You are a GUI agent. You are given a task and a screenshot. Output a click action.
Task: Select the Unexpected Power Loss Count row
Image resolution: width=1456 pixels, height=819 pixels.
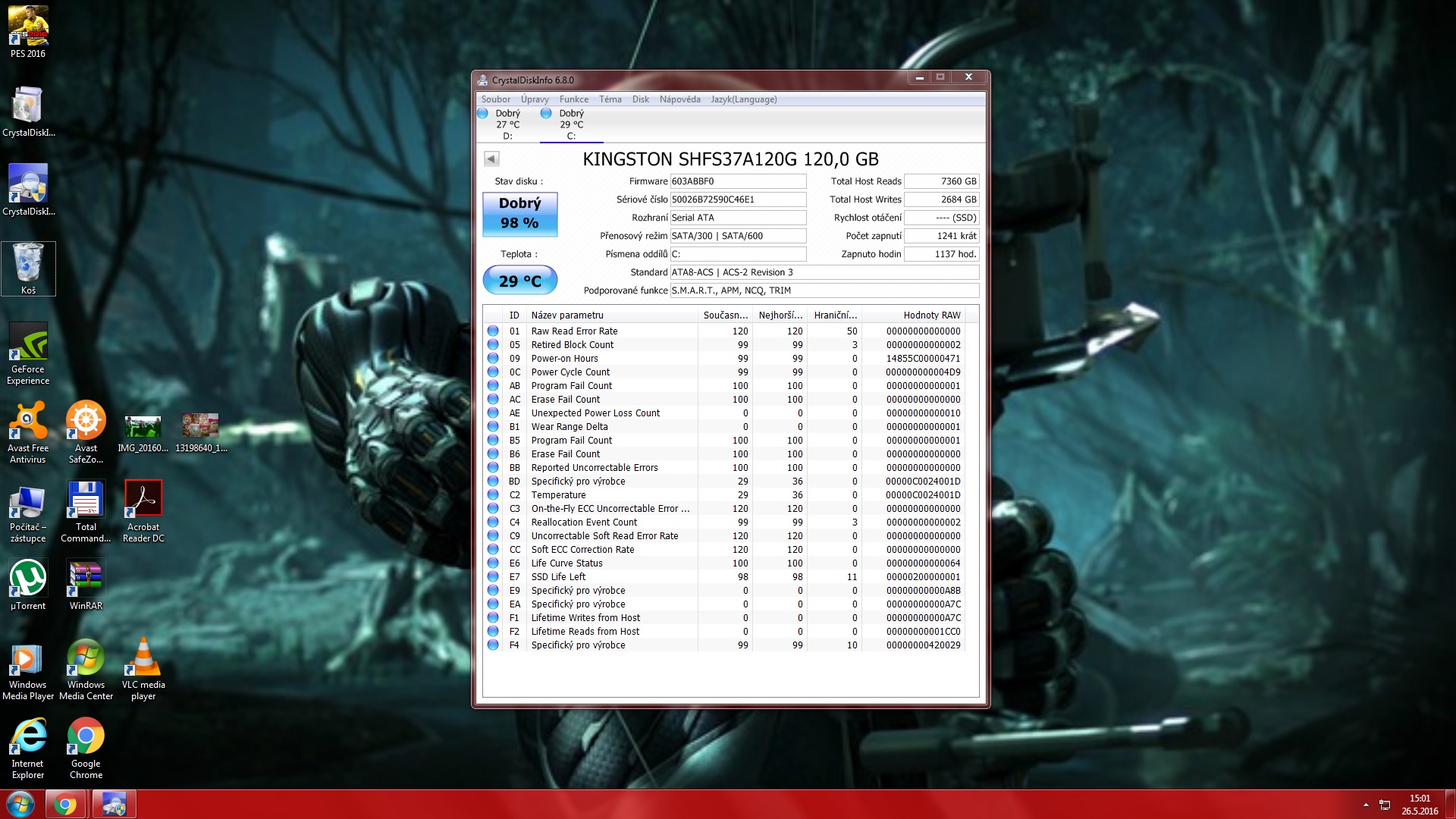click(x=725, y=413)
